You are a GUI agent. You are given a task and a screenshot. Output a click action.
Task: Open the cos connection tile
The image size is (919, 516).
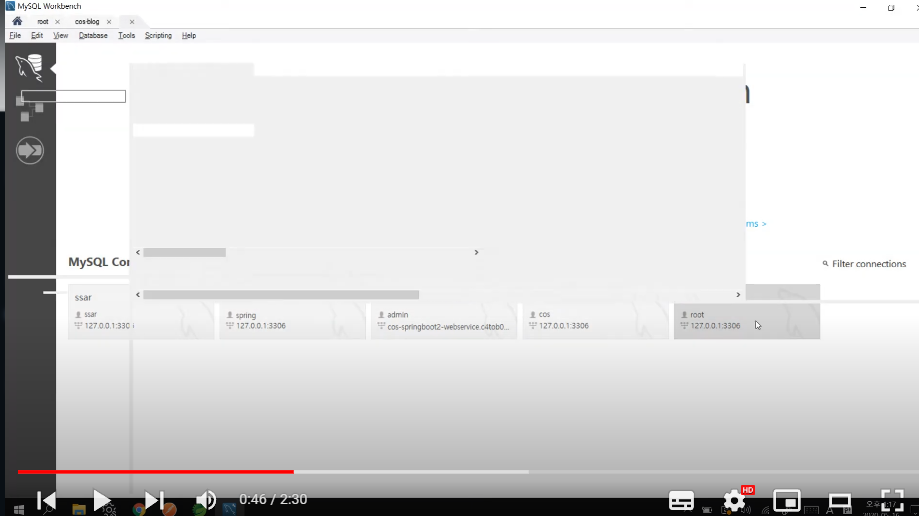pos(595,321)
